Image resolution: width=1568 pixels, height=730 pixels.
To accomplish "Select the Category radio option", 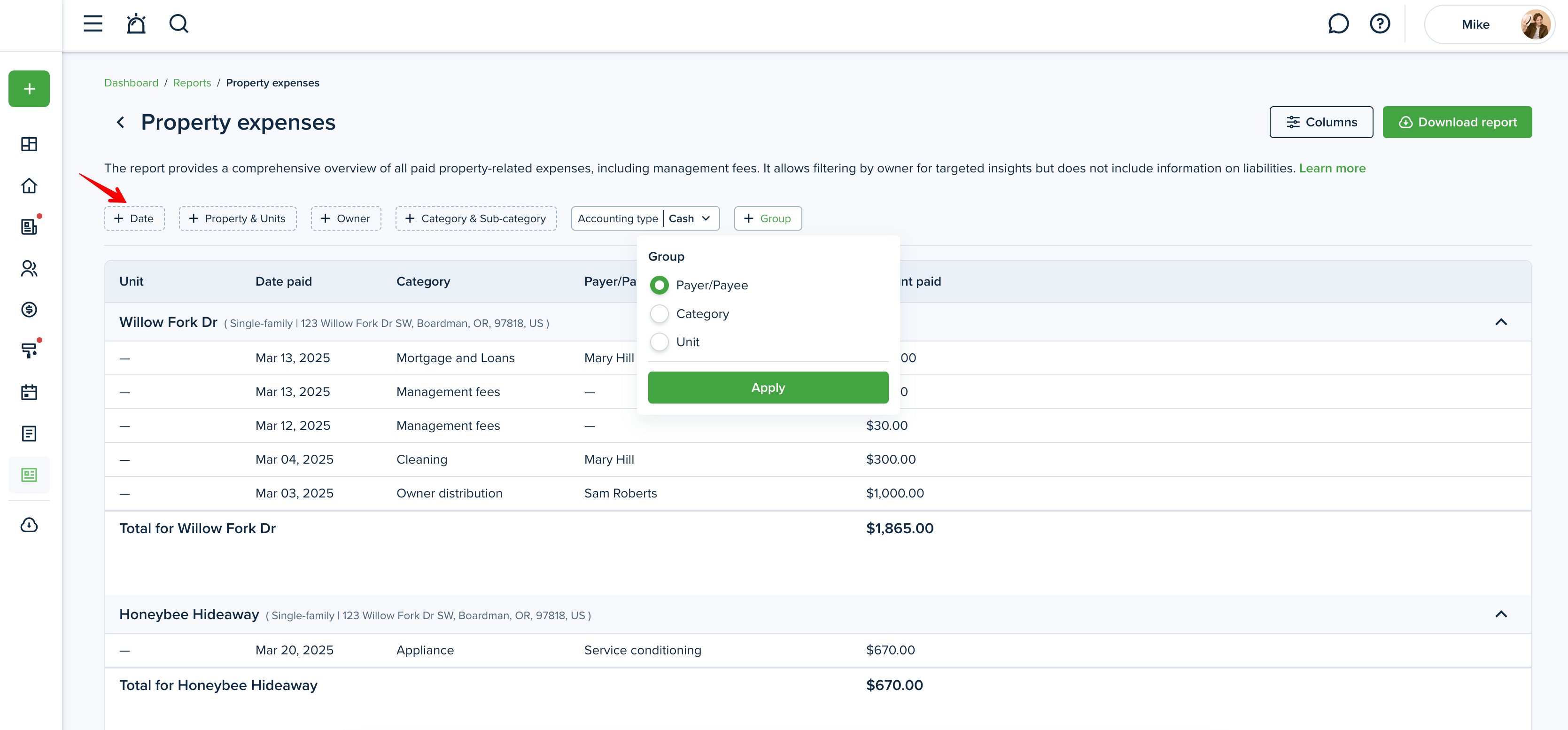I will pos(659,313).
